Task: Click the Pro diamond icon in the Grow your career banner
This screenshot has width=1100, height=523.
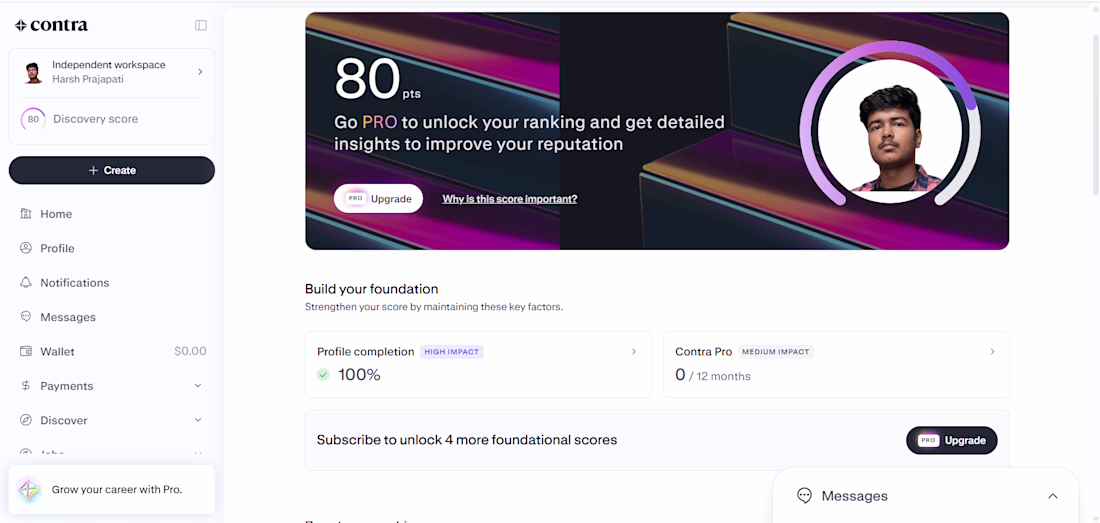Action: tap(29, 489)
